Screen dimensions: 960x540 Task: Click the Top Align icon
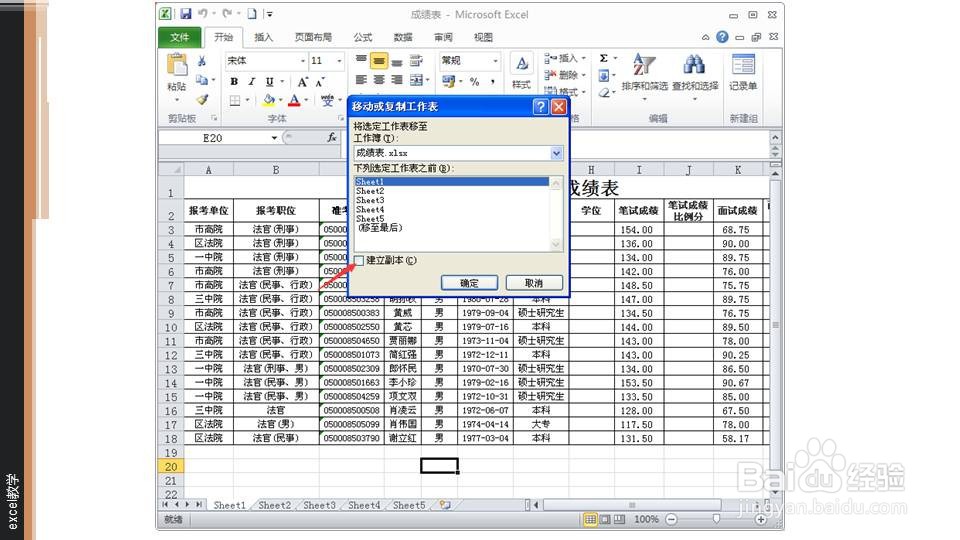(361, 60)
